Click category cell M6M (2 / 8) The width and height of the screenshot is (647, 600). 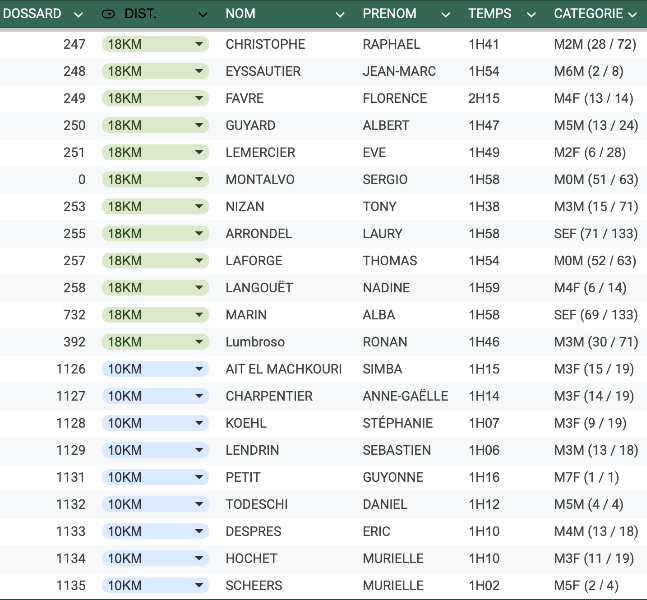point(588,71)
